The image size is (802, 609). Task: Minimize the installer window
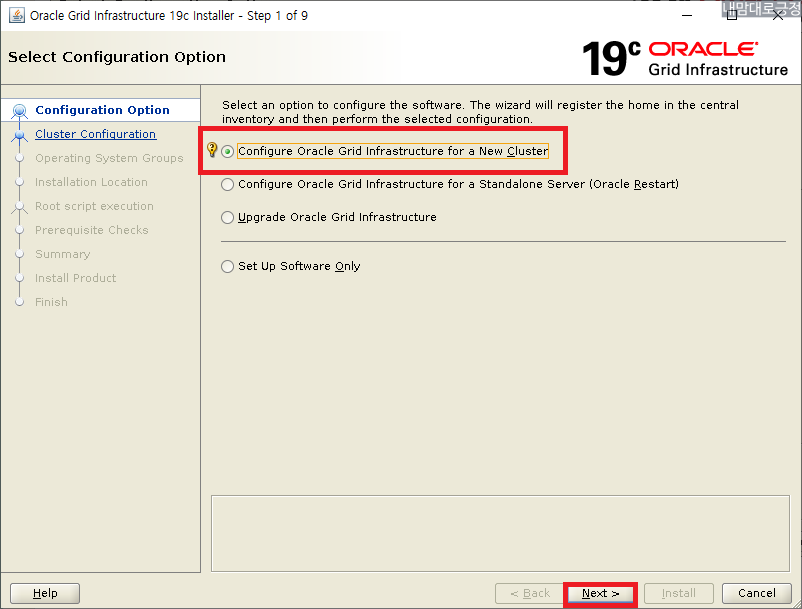[687, 15]
